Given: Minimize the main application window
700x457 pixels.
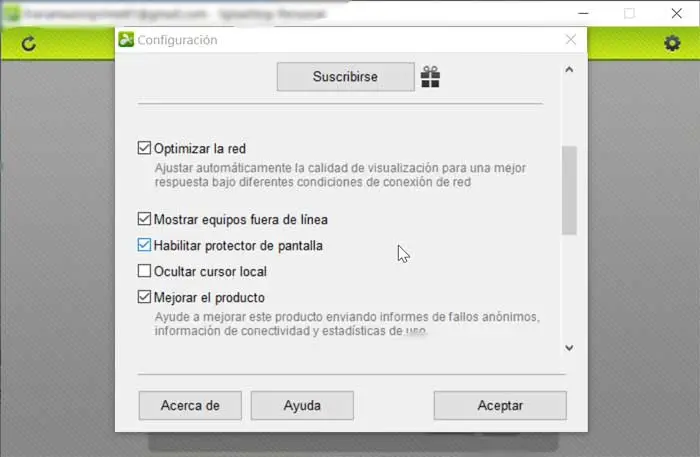Looking at the screenshot, I should [583, 13].
